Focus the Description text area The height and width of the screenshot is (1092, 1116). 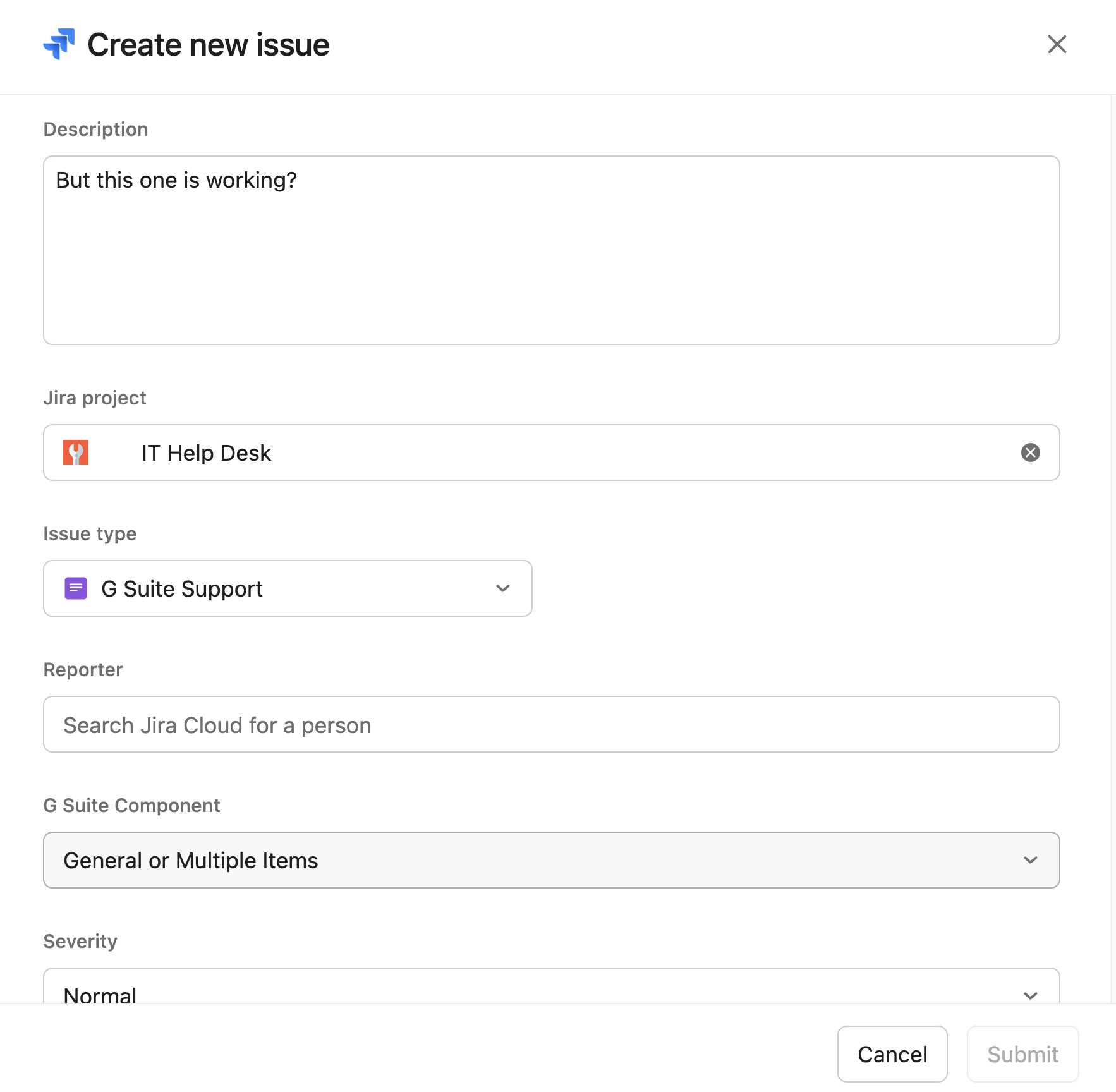pyautogui.click(x=551, y=250)
